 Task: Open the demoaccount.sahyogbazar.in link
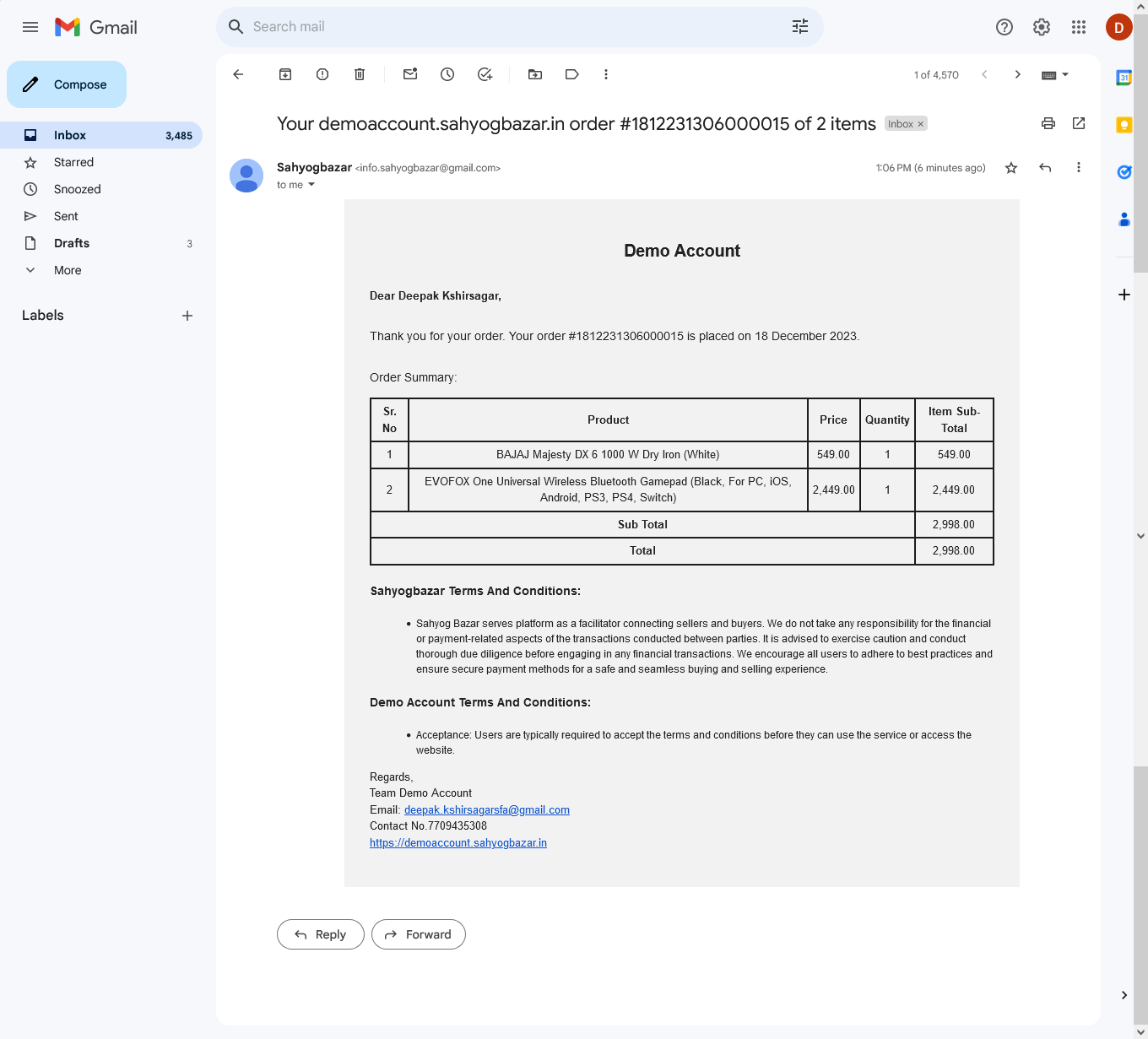click(x=458, y=843)
